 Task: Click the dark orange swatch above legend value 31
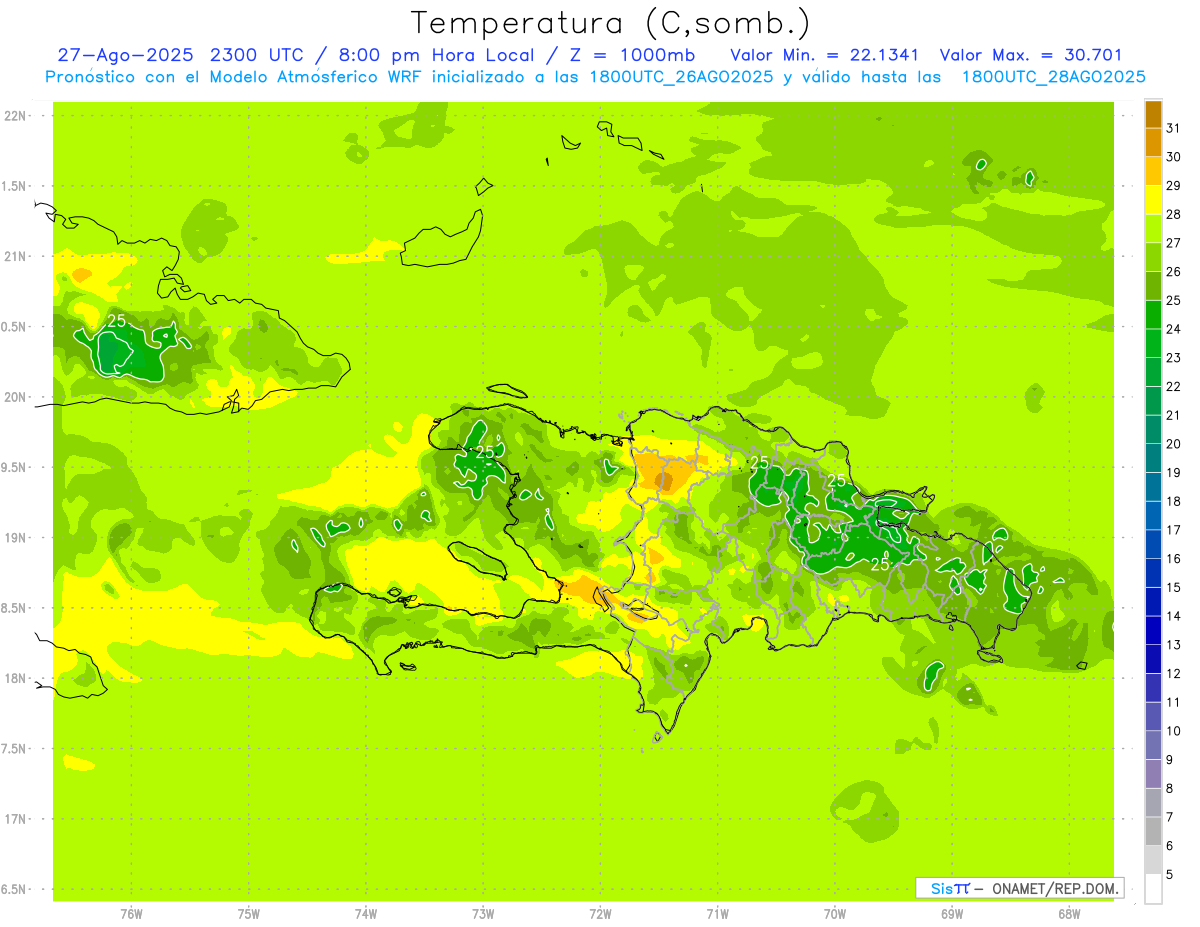[x=1153, y=113]
